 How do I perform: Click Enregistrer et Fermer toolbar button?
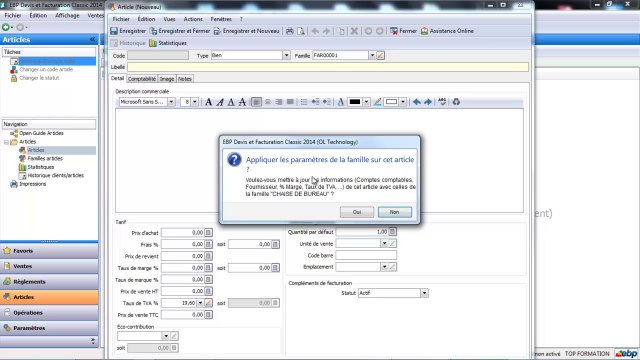[180, 31]
